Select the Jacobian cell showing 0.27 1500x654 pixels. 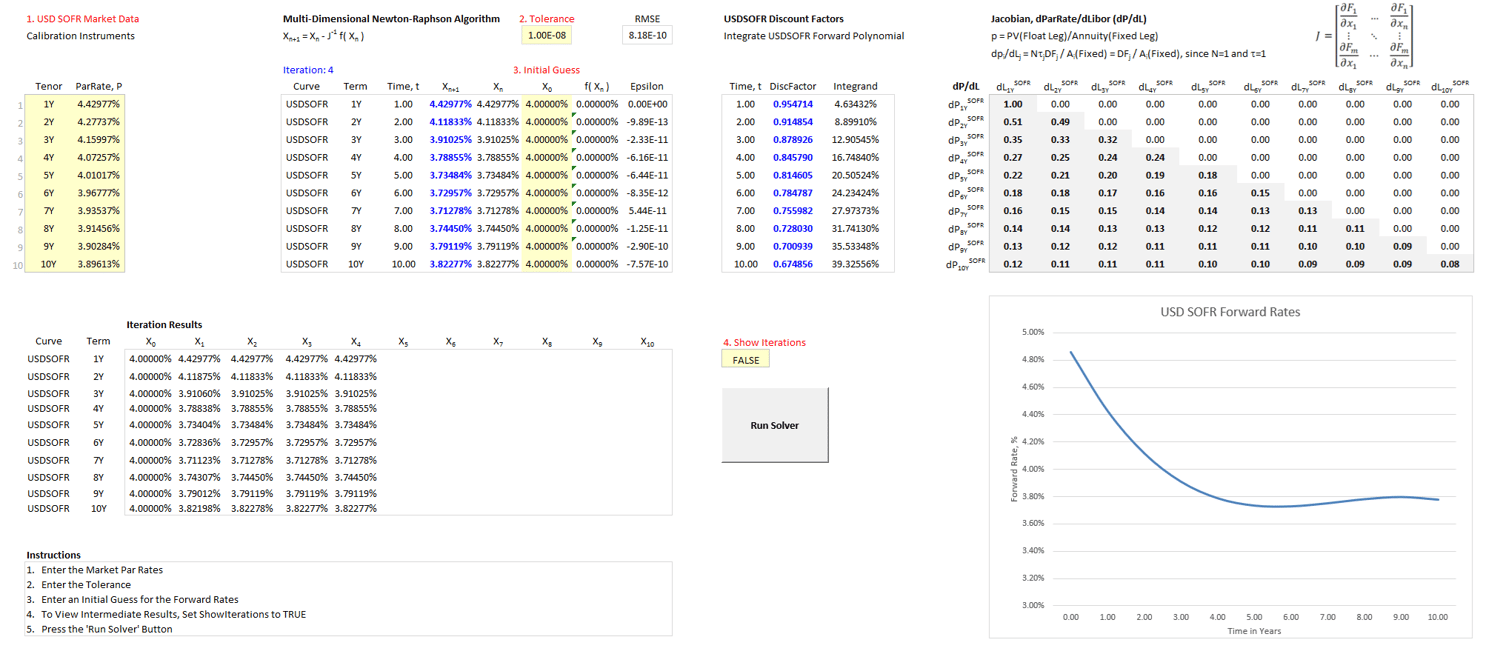pos(1013,158)
